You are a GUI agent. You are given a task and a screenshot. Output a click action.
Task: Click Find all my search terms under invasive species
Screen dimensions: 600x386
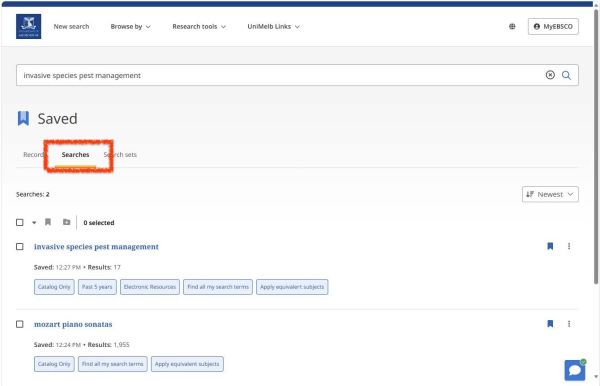tap(218, 287)
